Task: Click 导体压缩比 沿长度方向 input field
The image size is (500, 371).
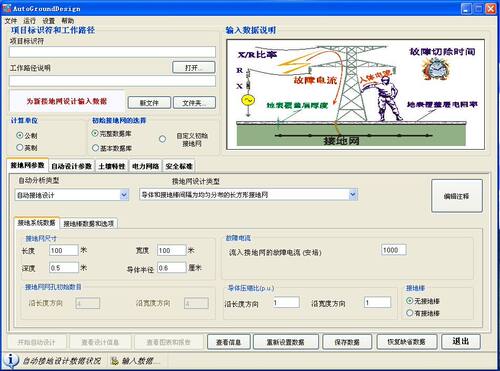Action: 286,302
